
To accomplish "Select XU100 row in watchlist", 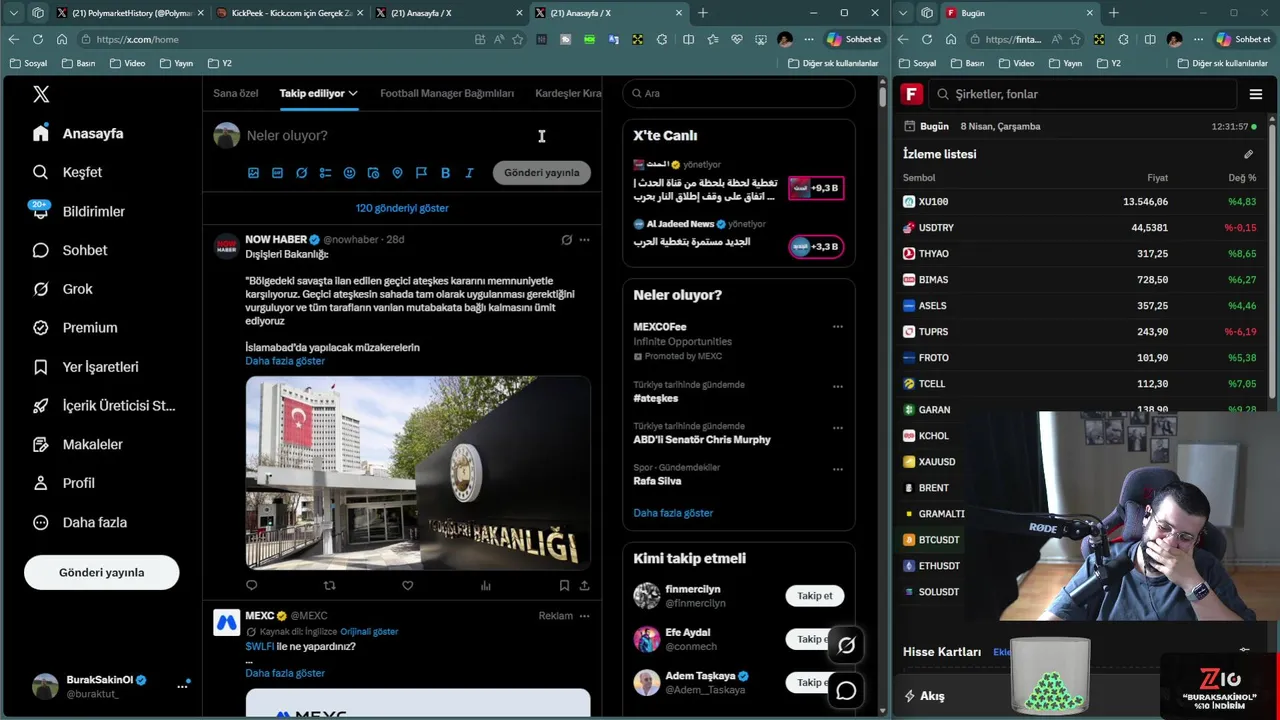I will click(x=1080, y=201).
